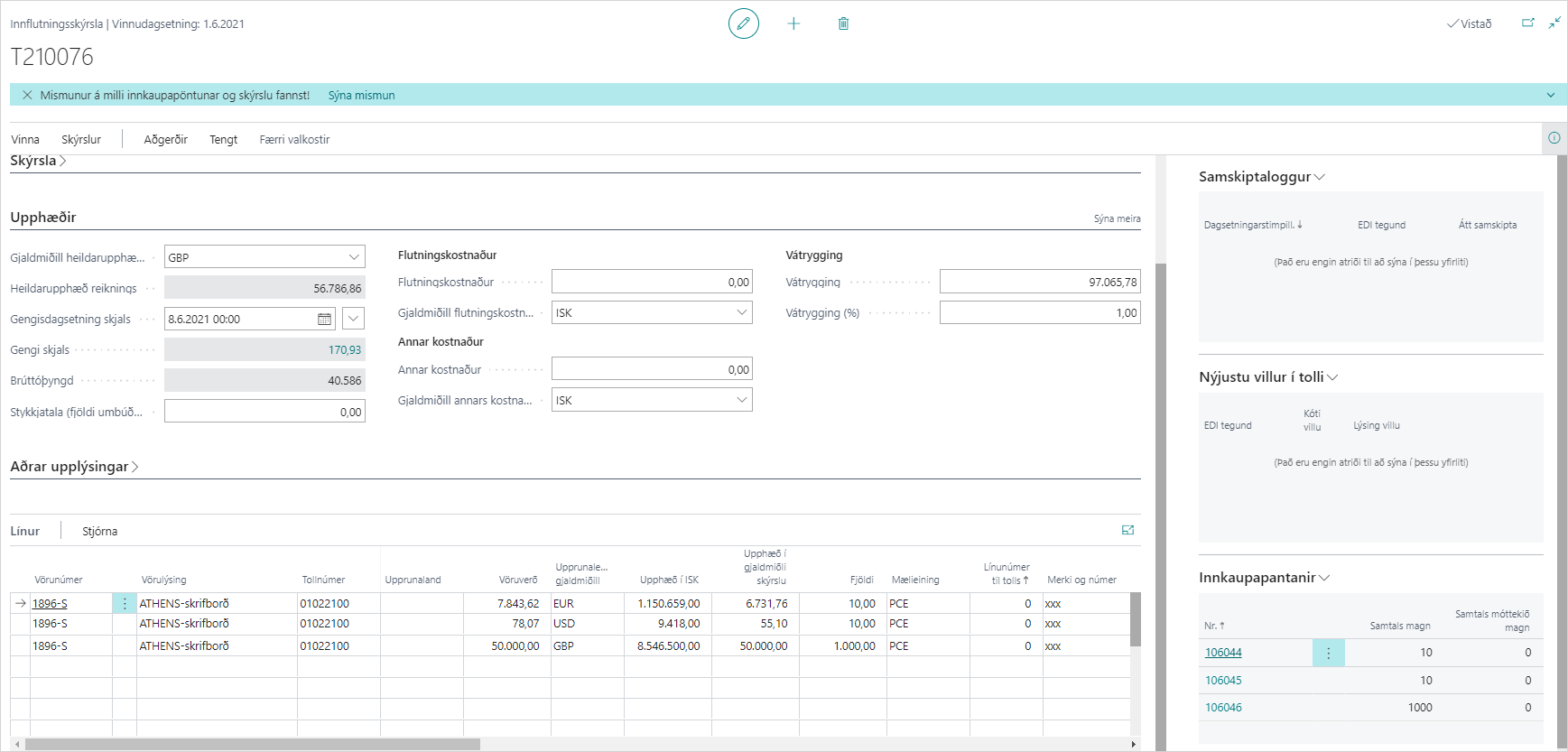Open purchase order 106045 link
The height and width of the screenshot is (752, 1568).
1223,681
